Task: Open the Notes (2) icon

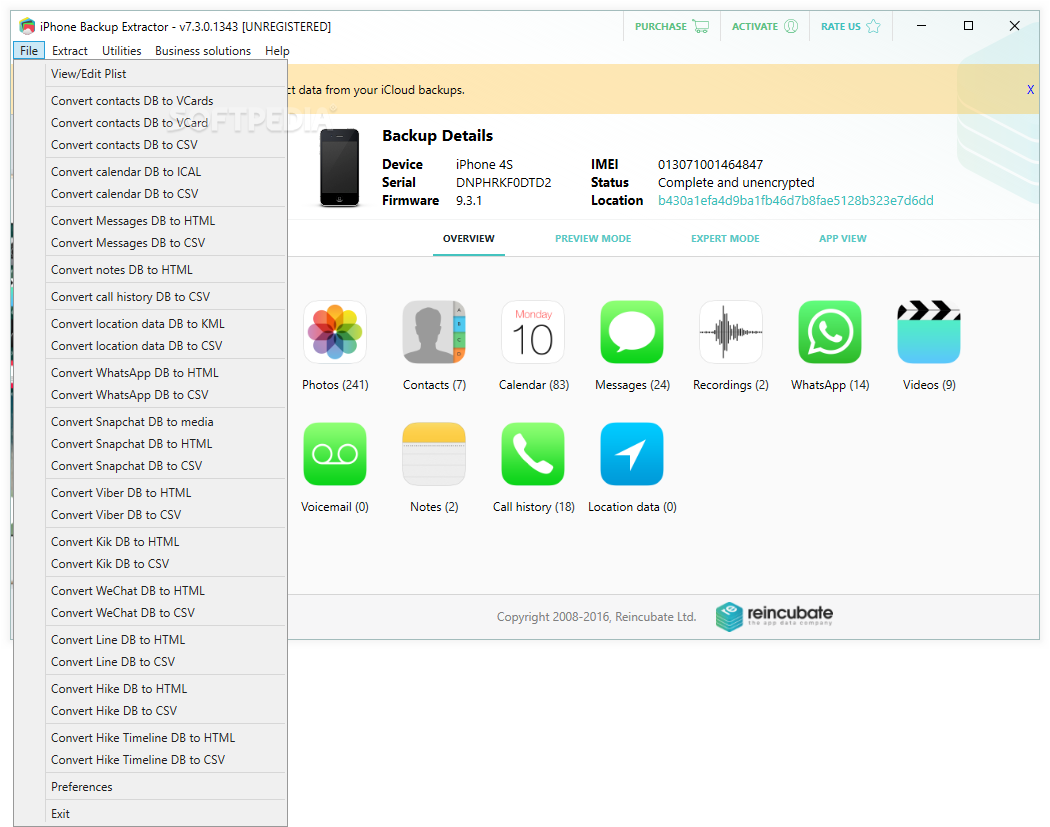Action: pyautogui.click(x=434, y=453)
